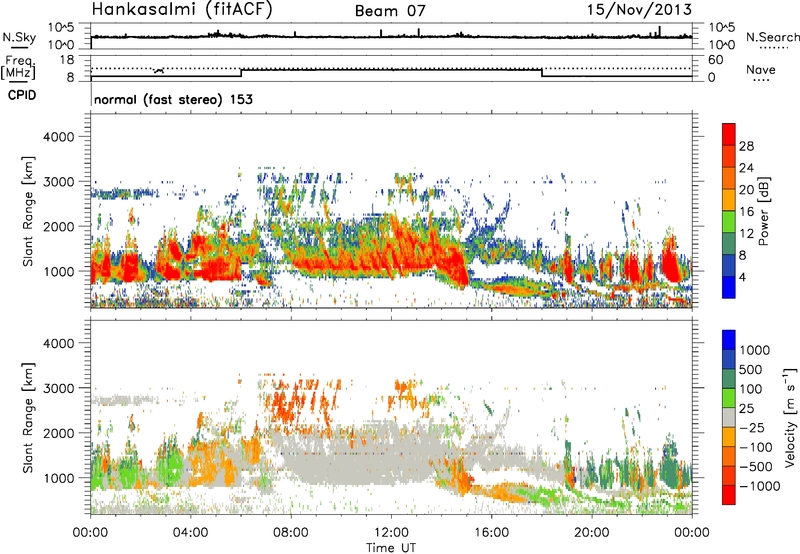The height and width of the screenshot is (554, 800).
Task: Click the Nave legend label
Action: coord(761,69)
